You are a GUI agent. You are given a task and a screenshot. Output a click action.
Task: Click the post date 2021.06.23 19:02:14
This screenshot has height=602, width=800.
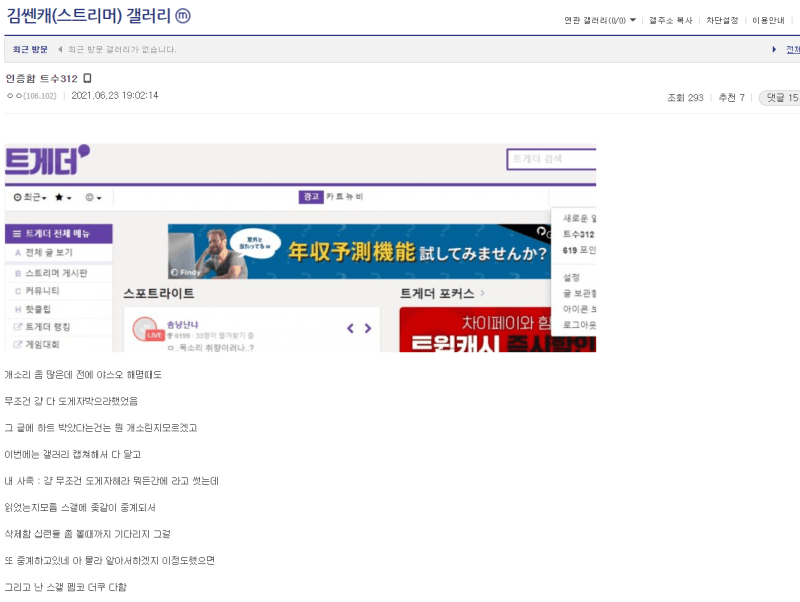click(115, 95)
